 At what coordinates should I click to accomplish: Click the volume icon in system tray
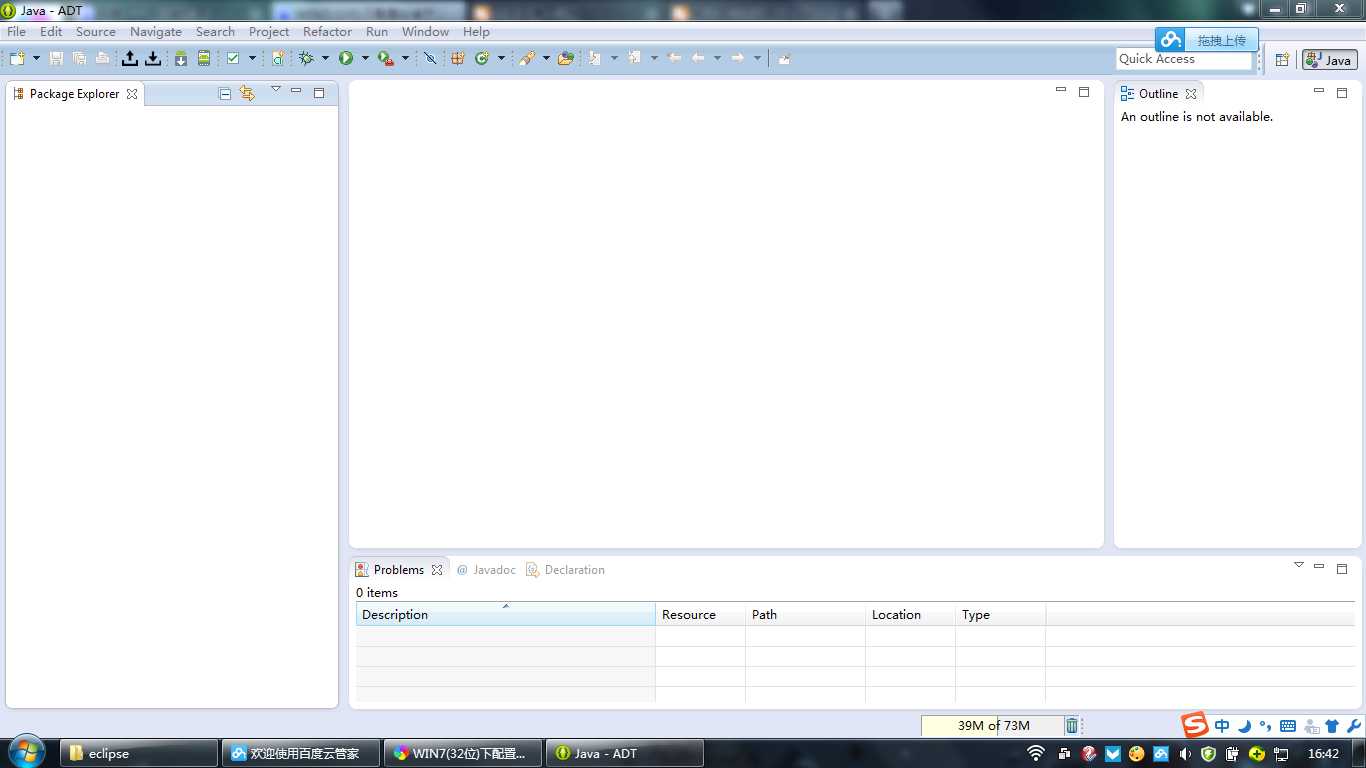coord(1185,753)
